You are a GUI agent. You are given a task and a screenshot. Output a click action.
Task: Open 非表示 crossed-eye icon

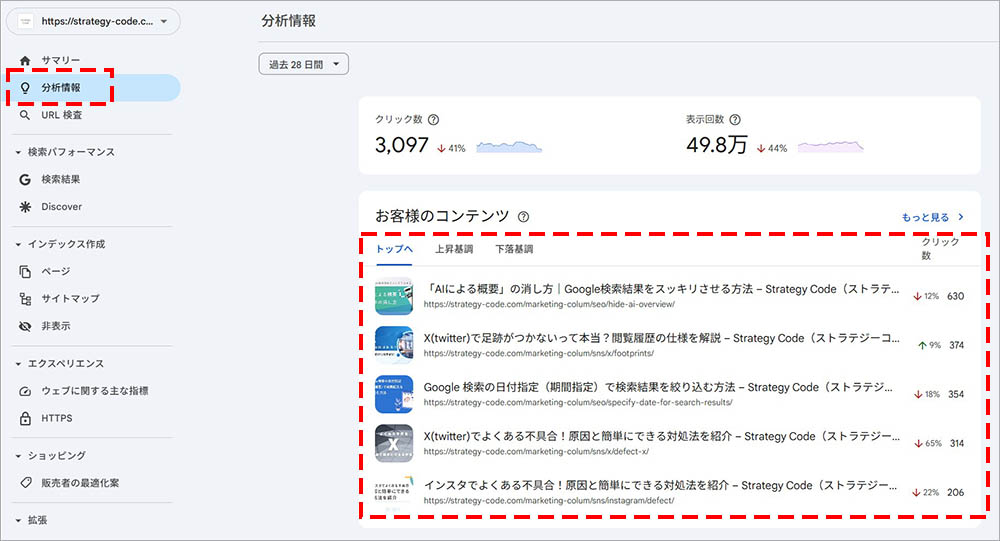pyautogui.click(x=25, y=326)
